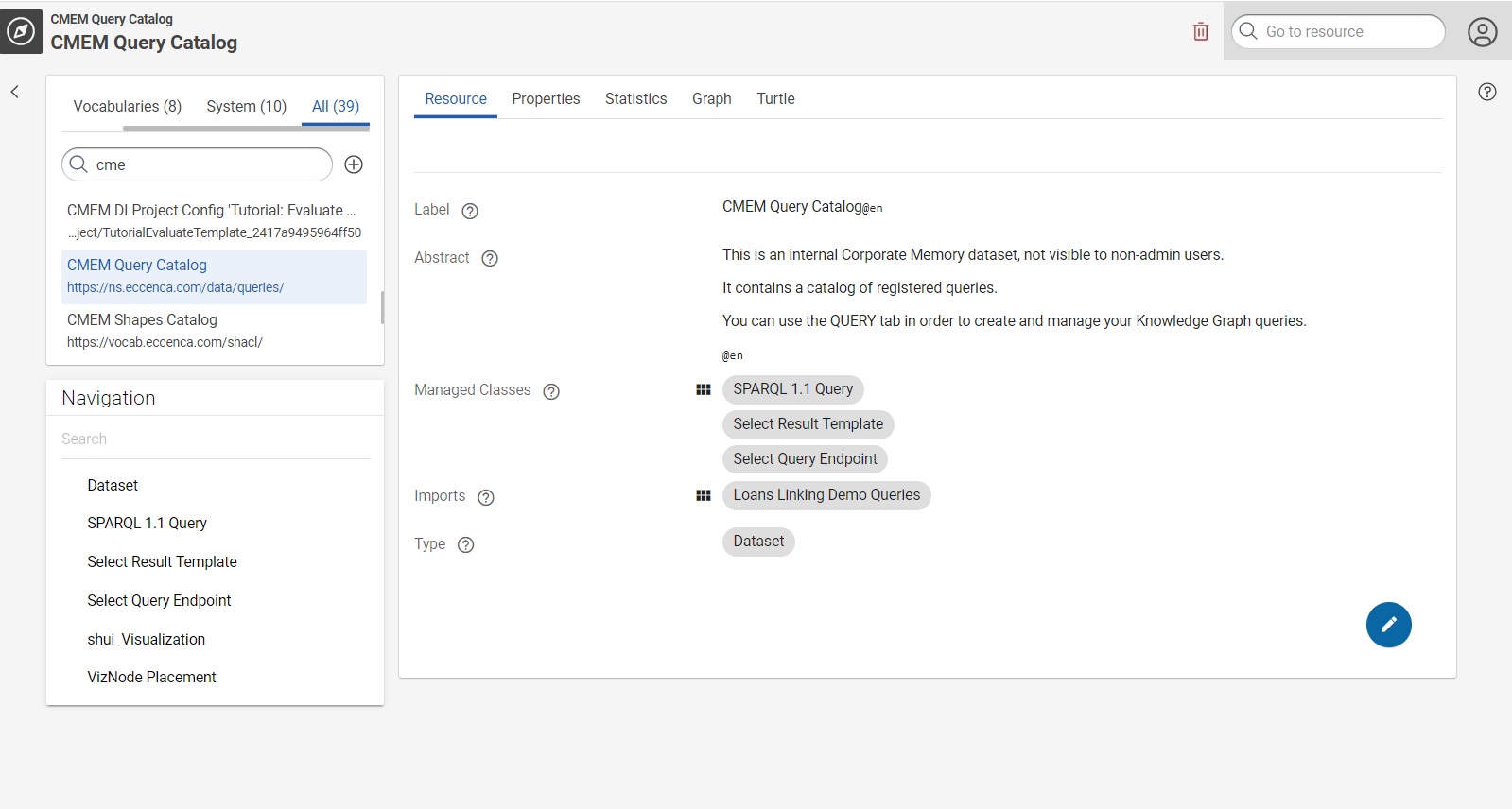Open the Turtle tab

(x=775, y=98)
